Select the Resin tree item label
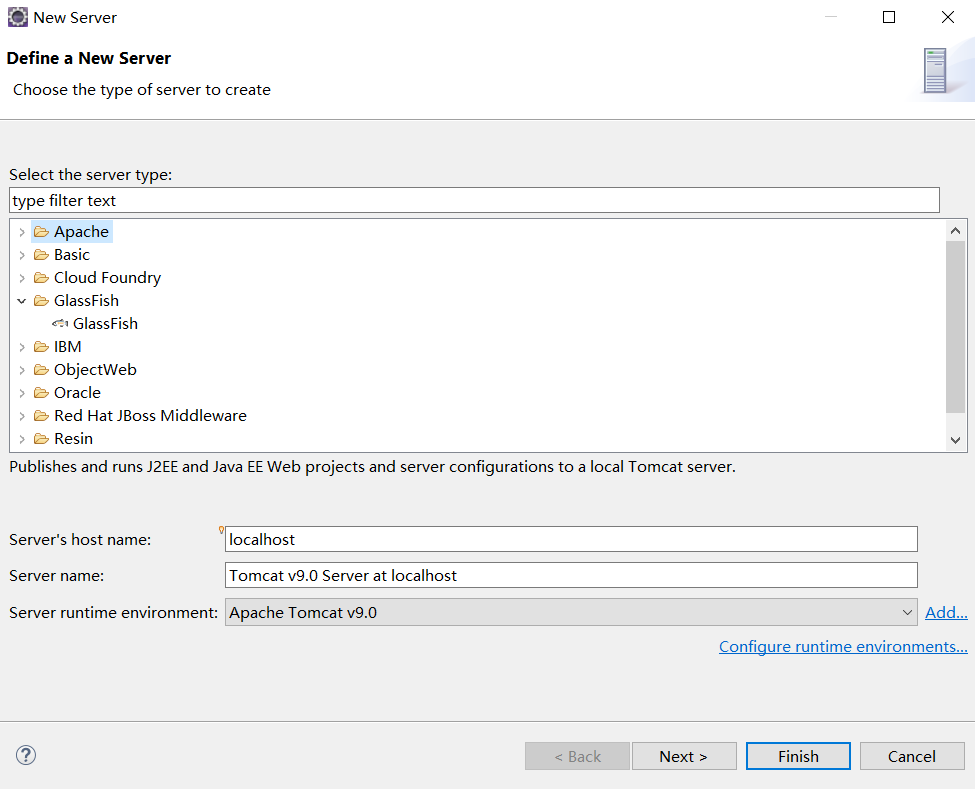975x789 pixels. click(73, 439)
